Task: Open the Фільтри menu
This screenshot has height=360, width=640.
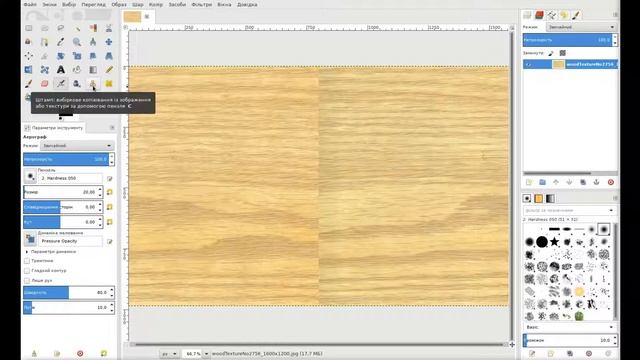Action: tap(202, 4)
